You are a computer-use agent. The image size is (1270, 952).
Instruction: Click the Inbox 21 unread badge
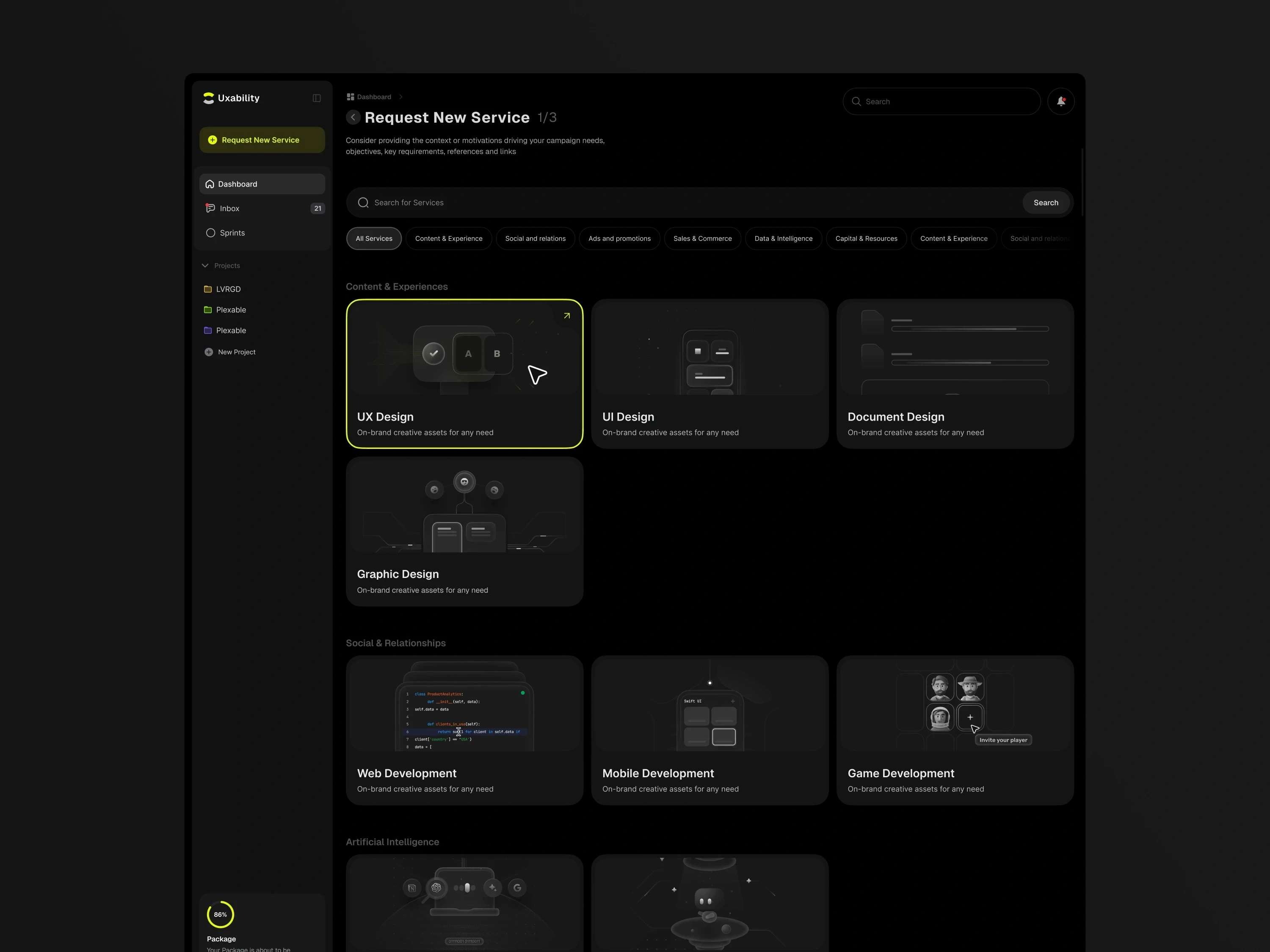click(317, 208)
